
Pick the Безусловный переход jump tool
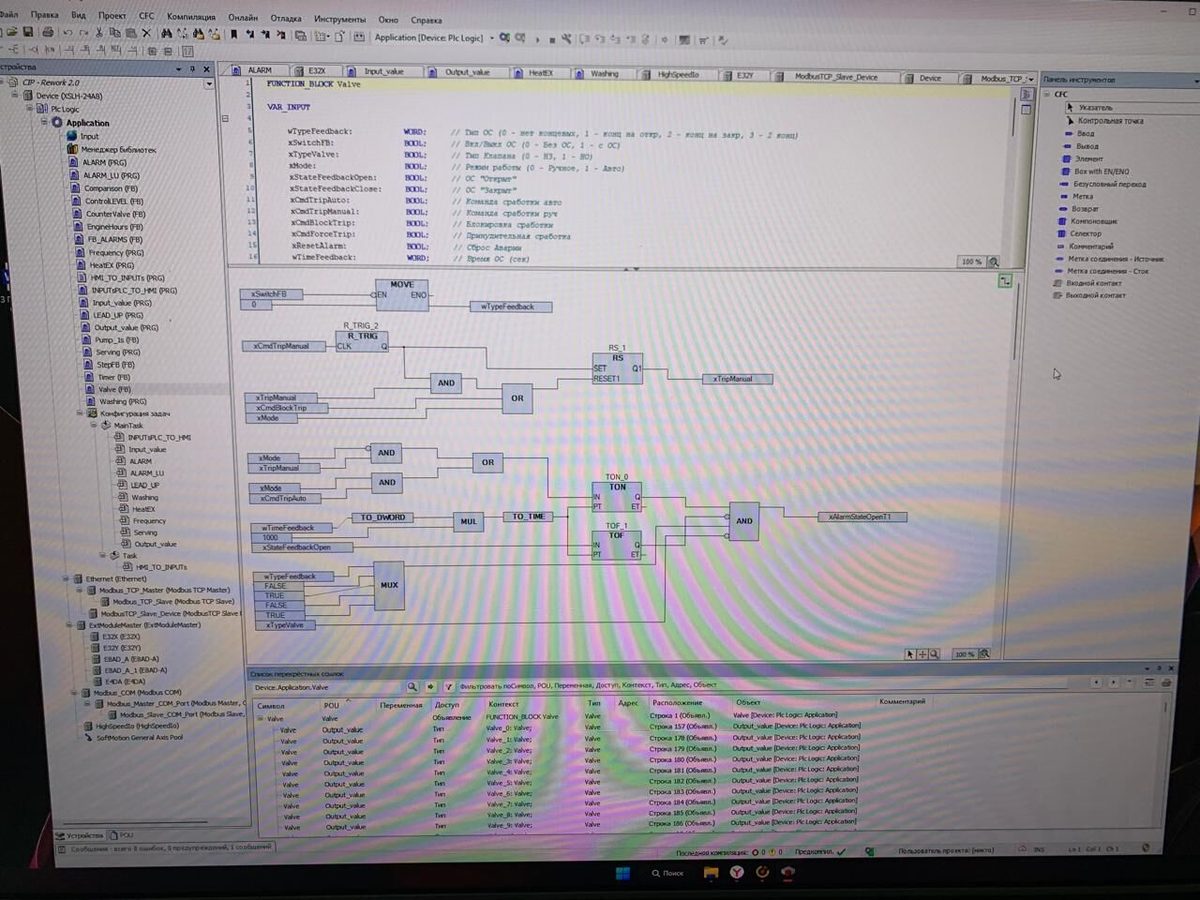coord(1103,184)
